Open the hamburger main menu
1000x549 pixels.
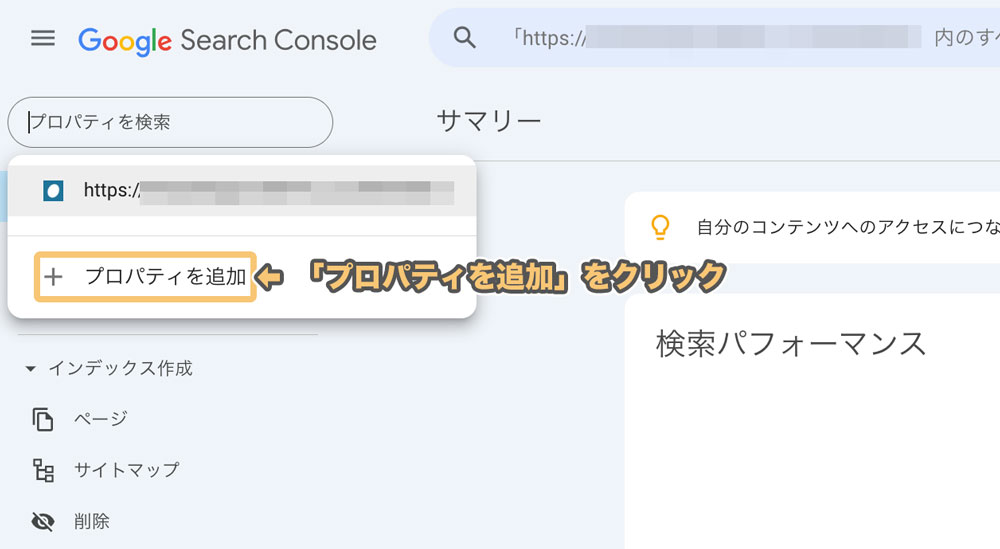click(43, 38)
